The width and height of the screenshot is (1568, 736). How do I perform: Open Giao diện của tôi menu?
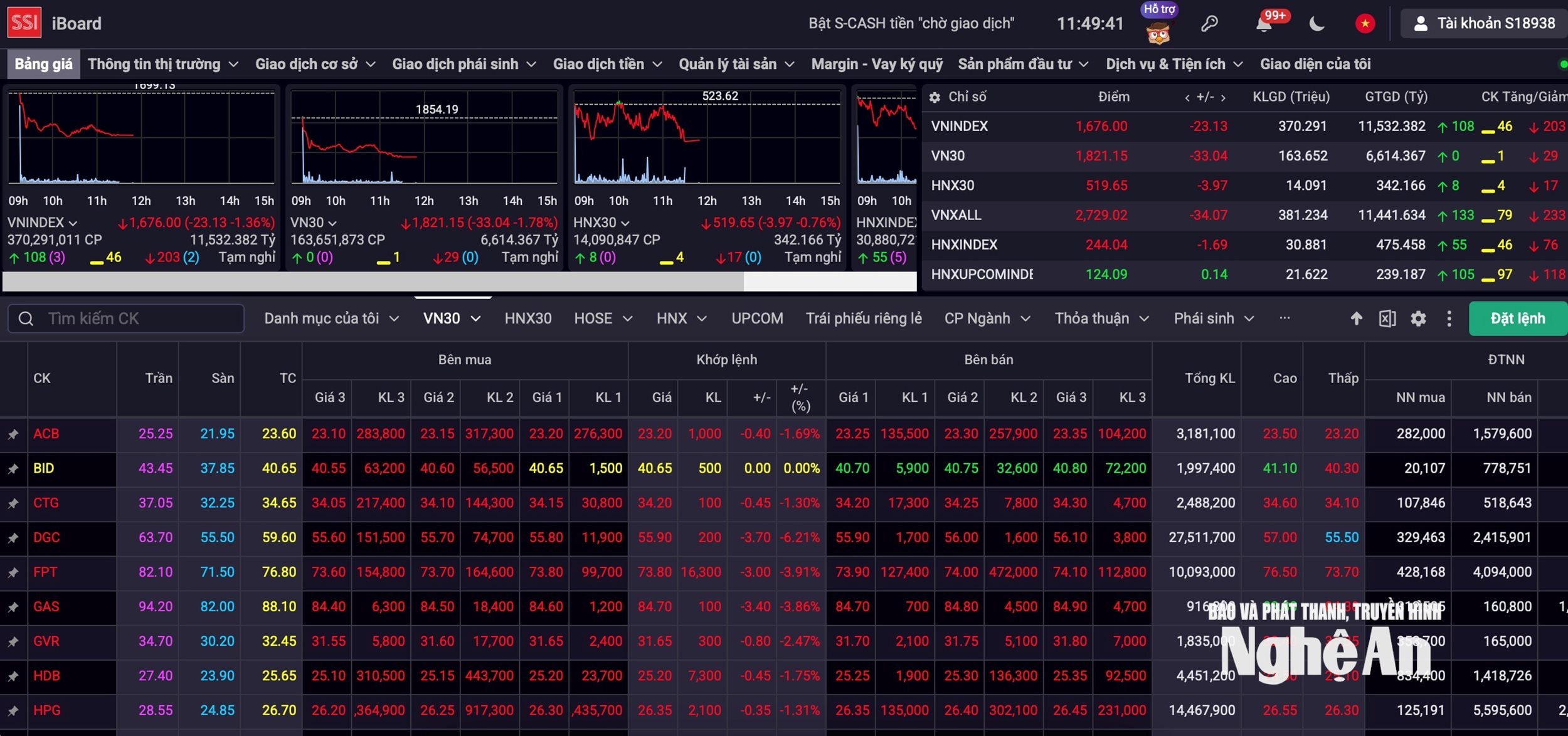pyautogui.click(x=1315, y=64)
